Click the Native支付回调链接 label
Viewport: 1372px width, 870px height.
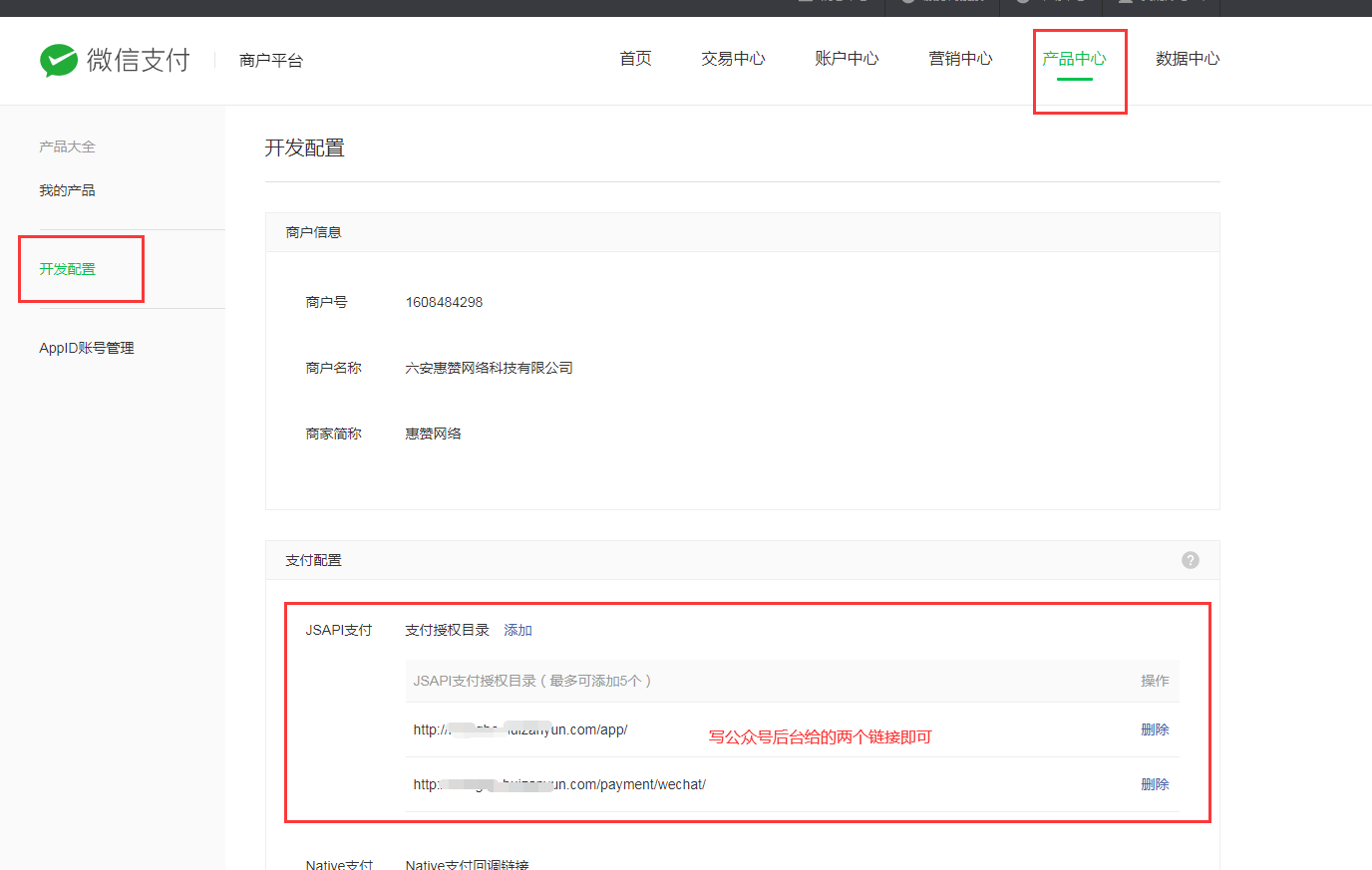[467, 863]
